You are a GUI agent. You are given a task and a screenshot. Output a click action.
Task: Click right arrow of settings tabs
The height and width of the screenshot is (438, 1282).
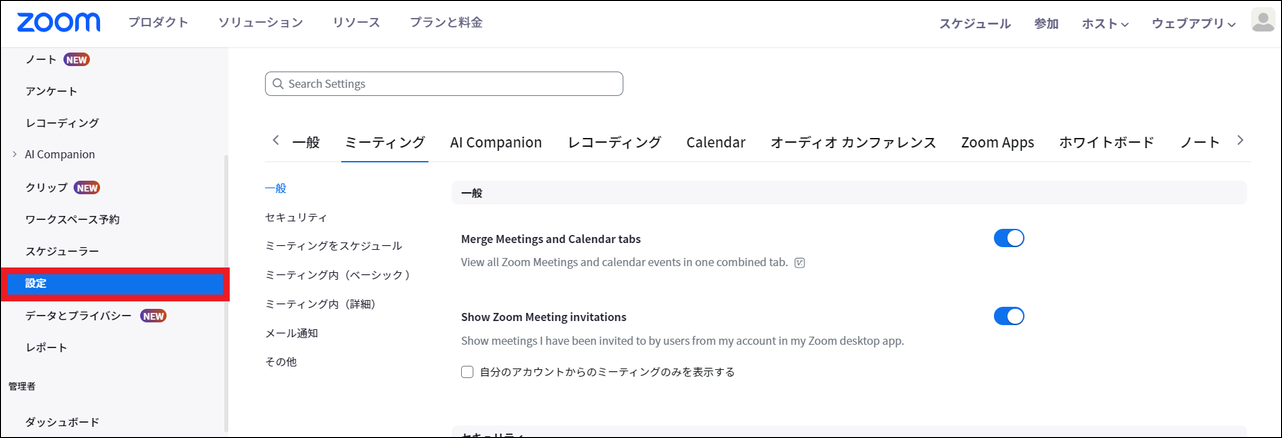pyautogui.click(x=1240, y=141)
